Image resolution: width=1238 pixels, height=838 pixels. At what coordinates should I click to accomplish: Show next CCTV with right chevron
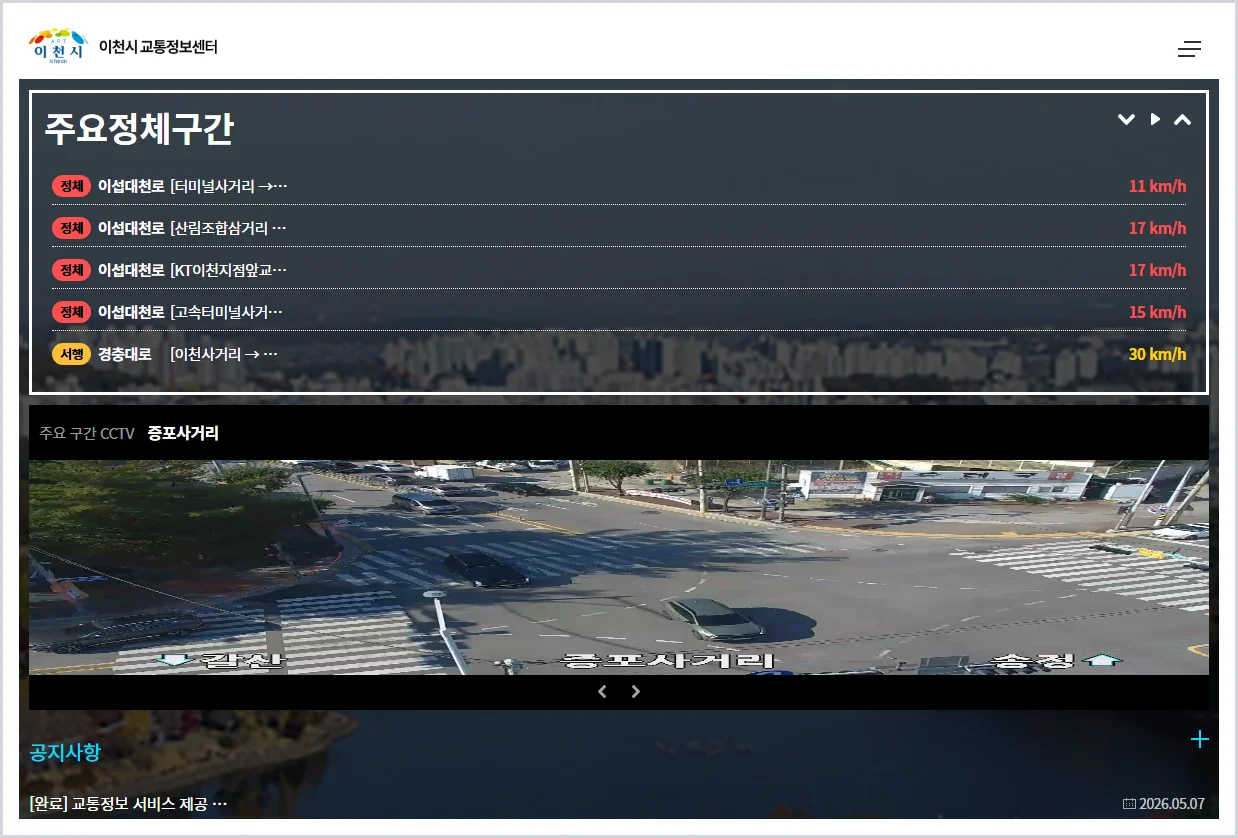point(635,691)
